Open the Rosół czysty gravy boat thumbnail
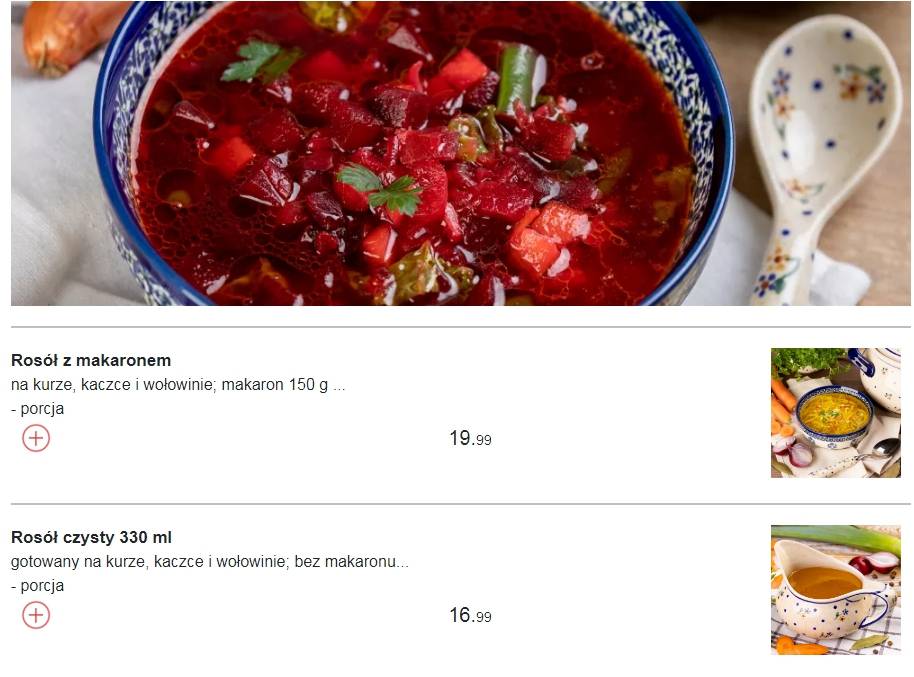This screenshot has width=914, height=677. click(835, 590)
